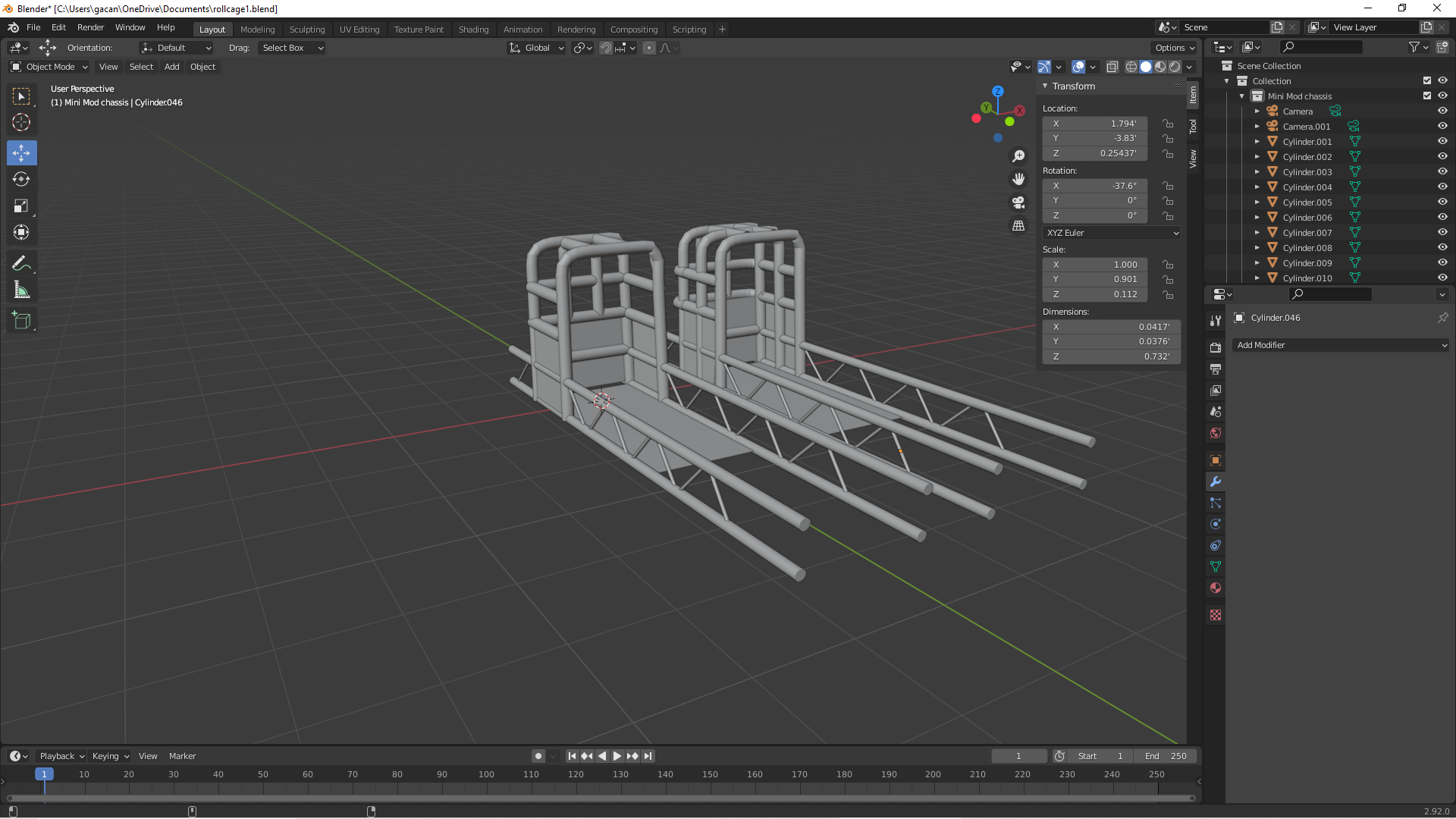Screen dimensions: 1456x819
Task: Open the Add Modifier dropdown
Action: [1340, 345]
